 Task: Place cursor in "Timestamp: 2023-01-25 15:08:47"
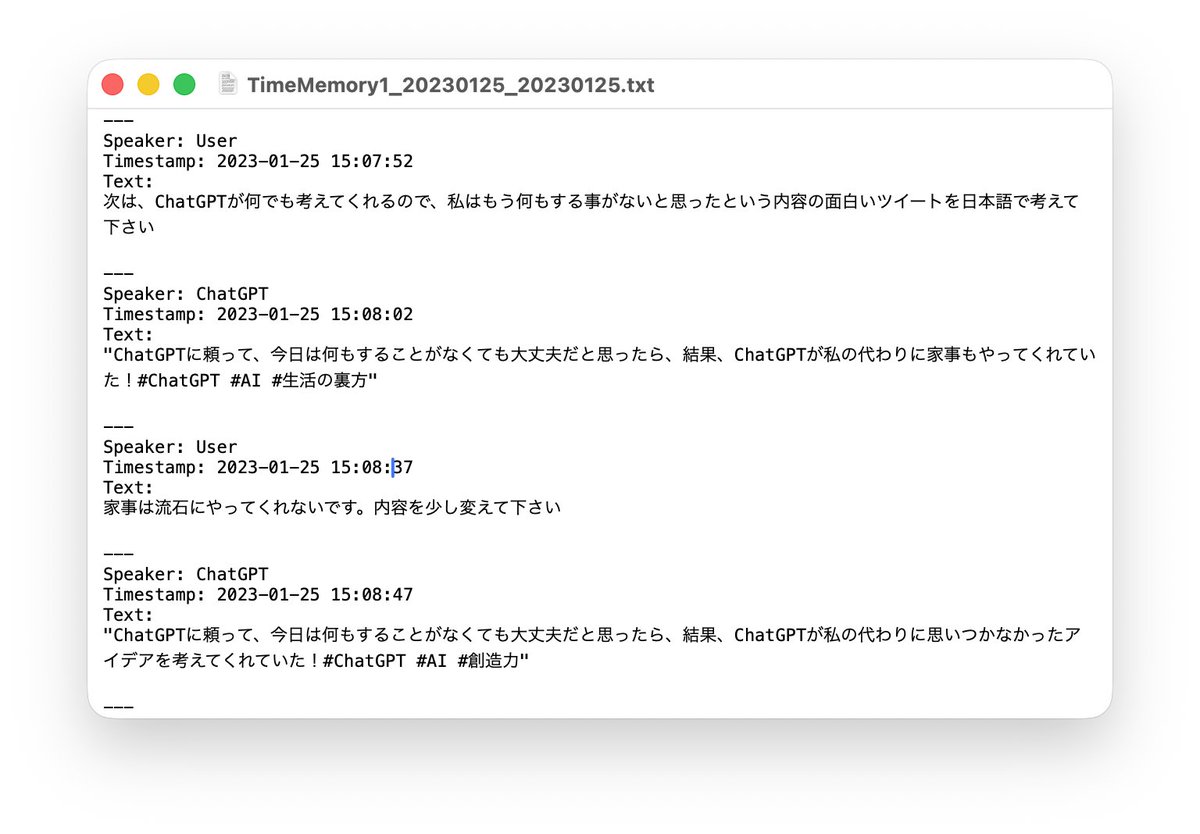coord(258,595)
